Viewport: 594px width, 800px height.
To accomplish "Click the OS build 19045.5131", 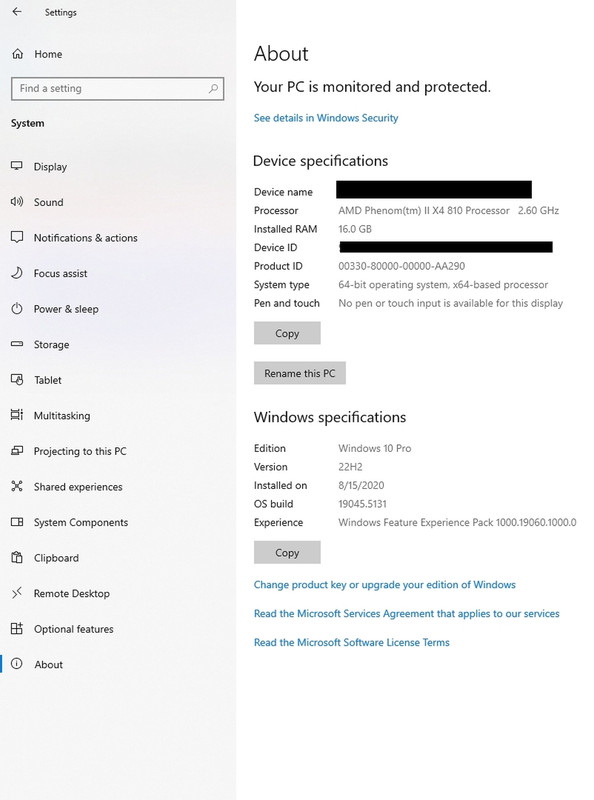I will coord(362,504).
